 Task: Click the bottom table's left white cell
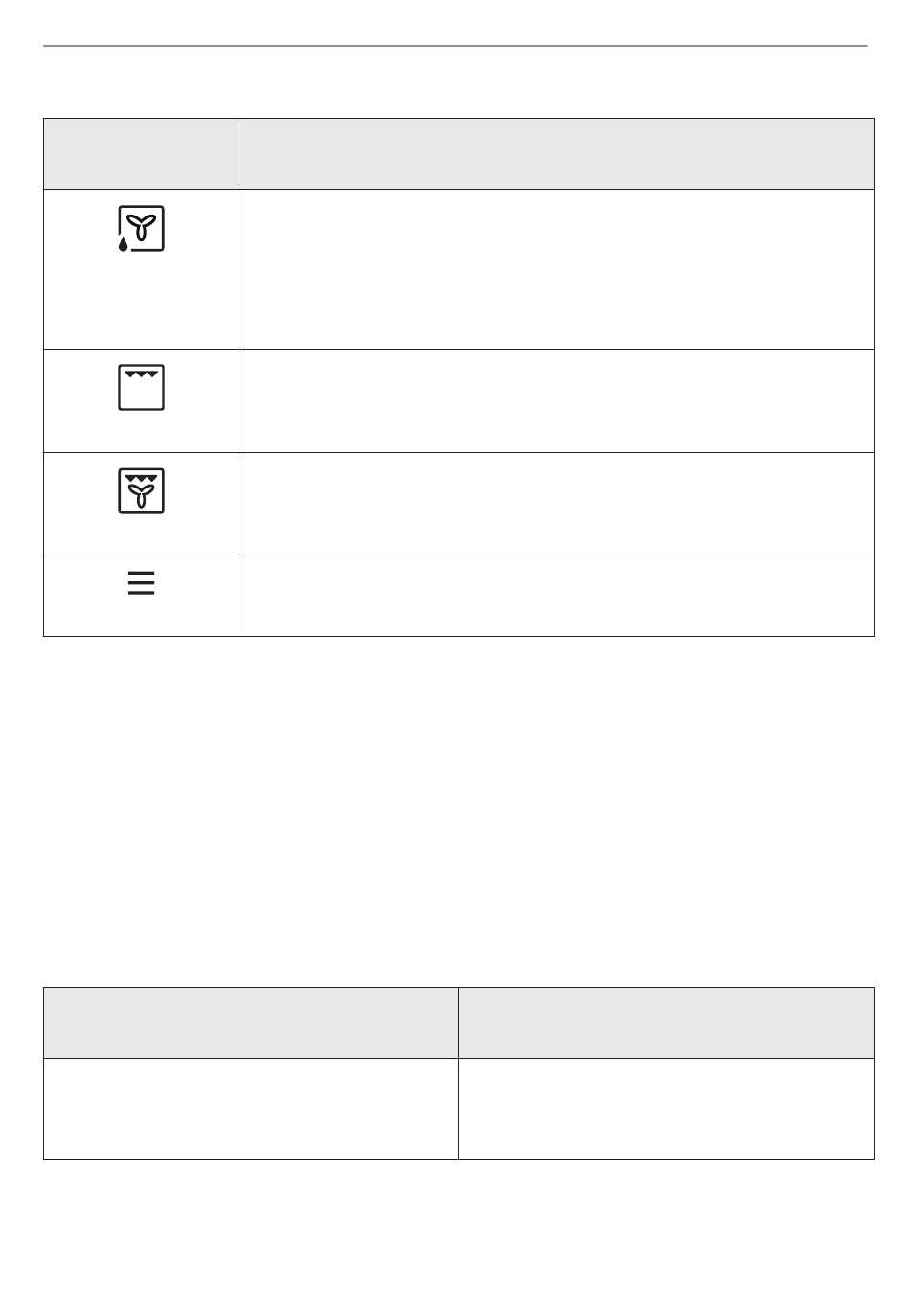(x=251, y=1109)
